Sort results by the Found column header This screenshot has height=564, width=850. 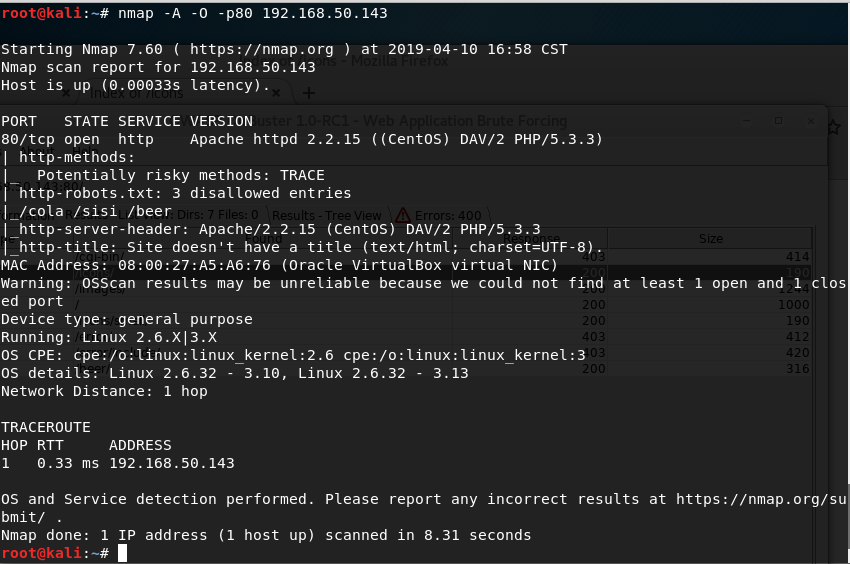pyautogui.click(x=263, y=239)
